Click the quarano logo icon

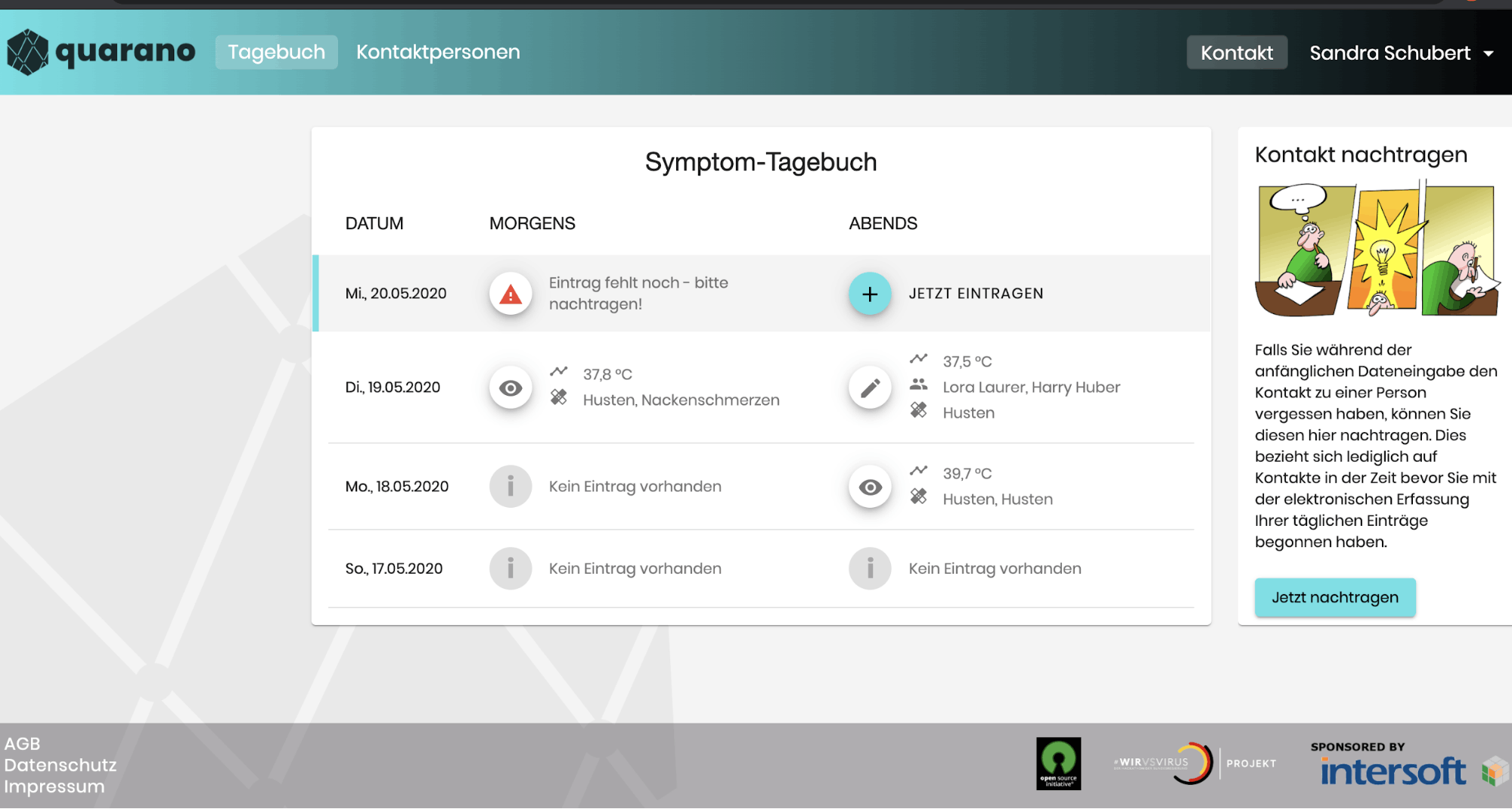[28, 52]
